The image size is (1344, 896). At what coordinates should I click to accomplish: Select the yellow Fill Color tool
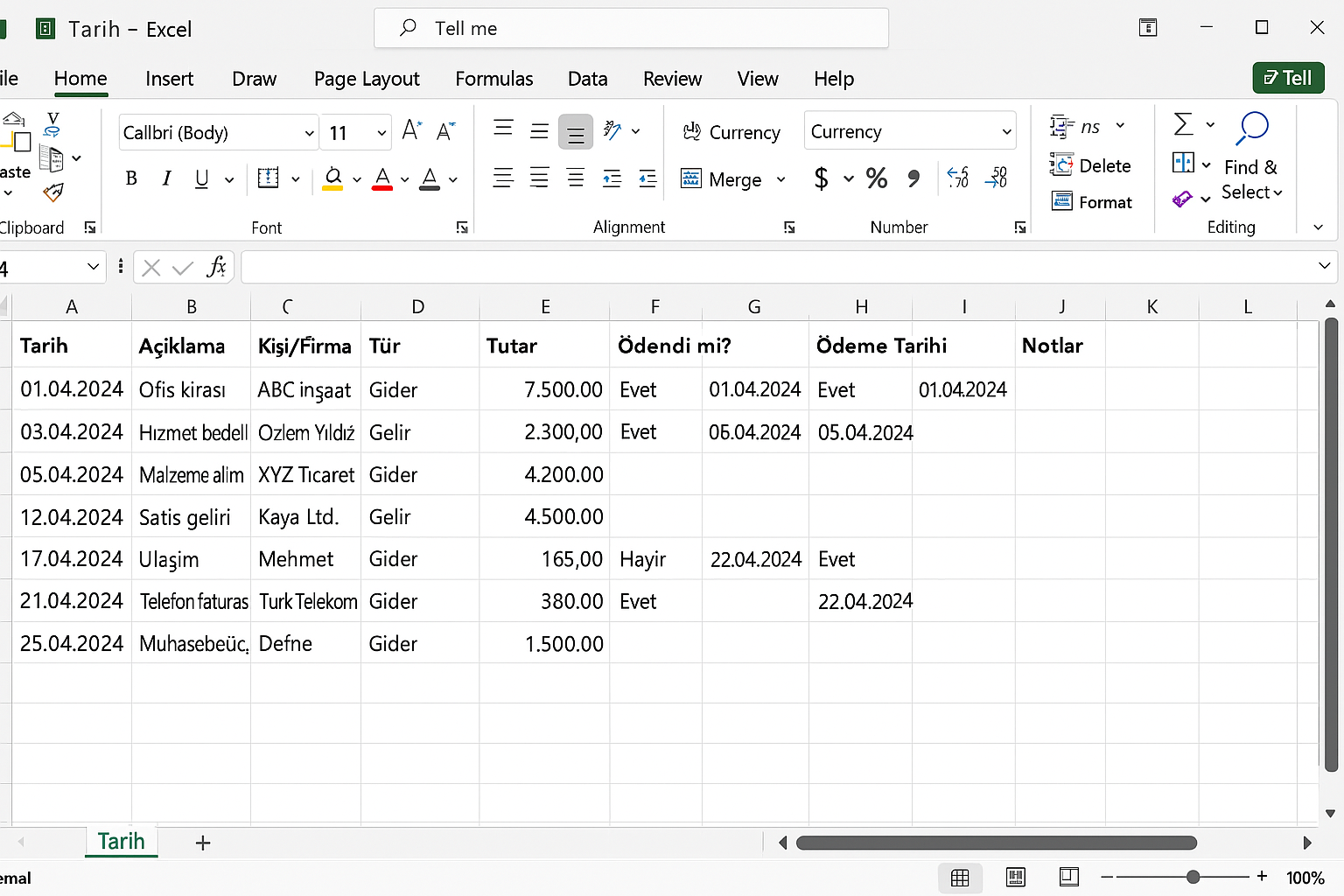pyautogui.click(x=331, y=178)
